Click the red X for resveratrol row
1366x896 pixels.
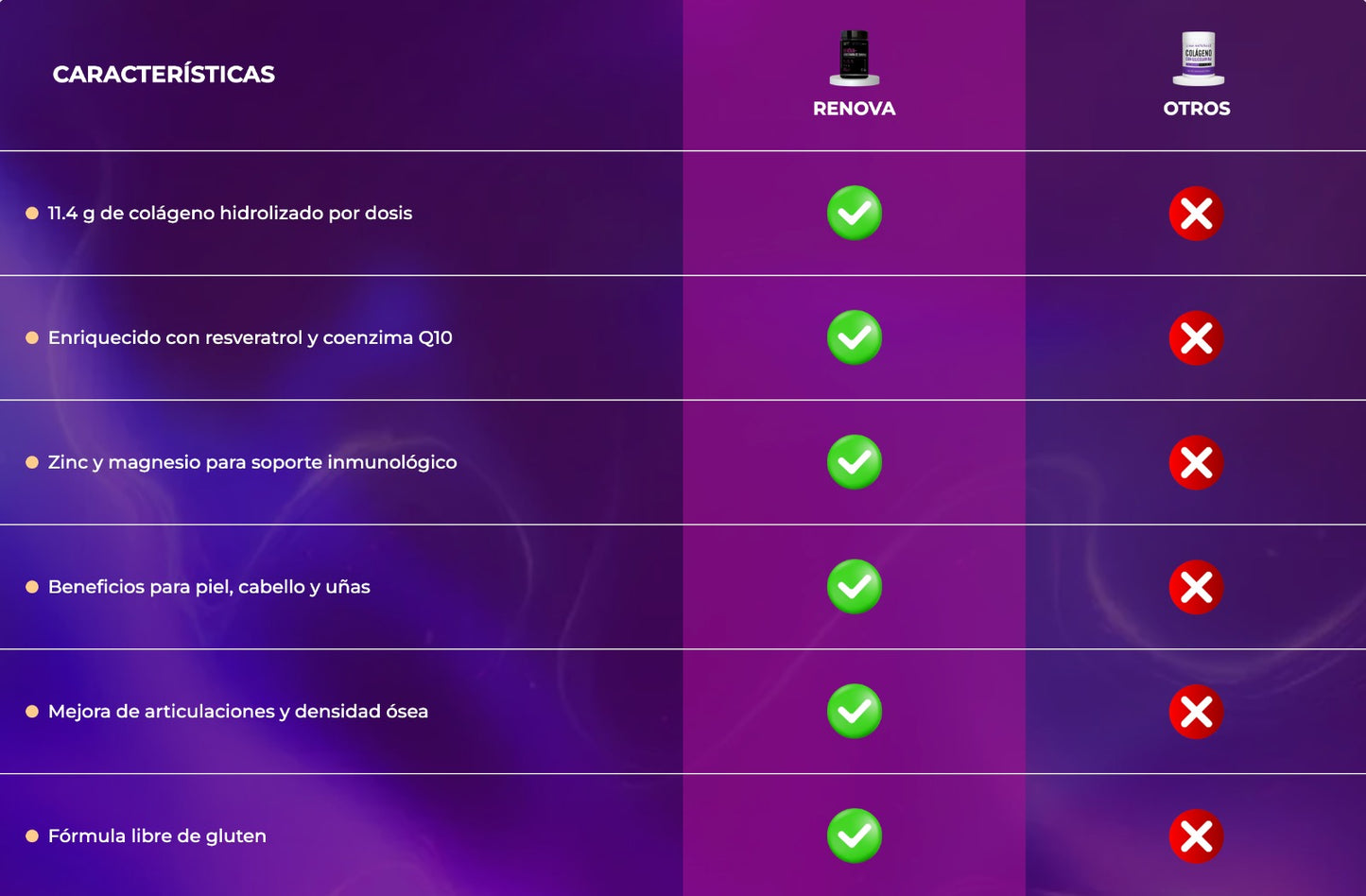[1197, 338]
